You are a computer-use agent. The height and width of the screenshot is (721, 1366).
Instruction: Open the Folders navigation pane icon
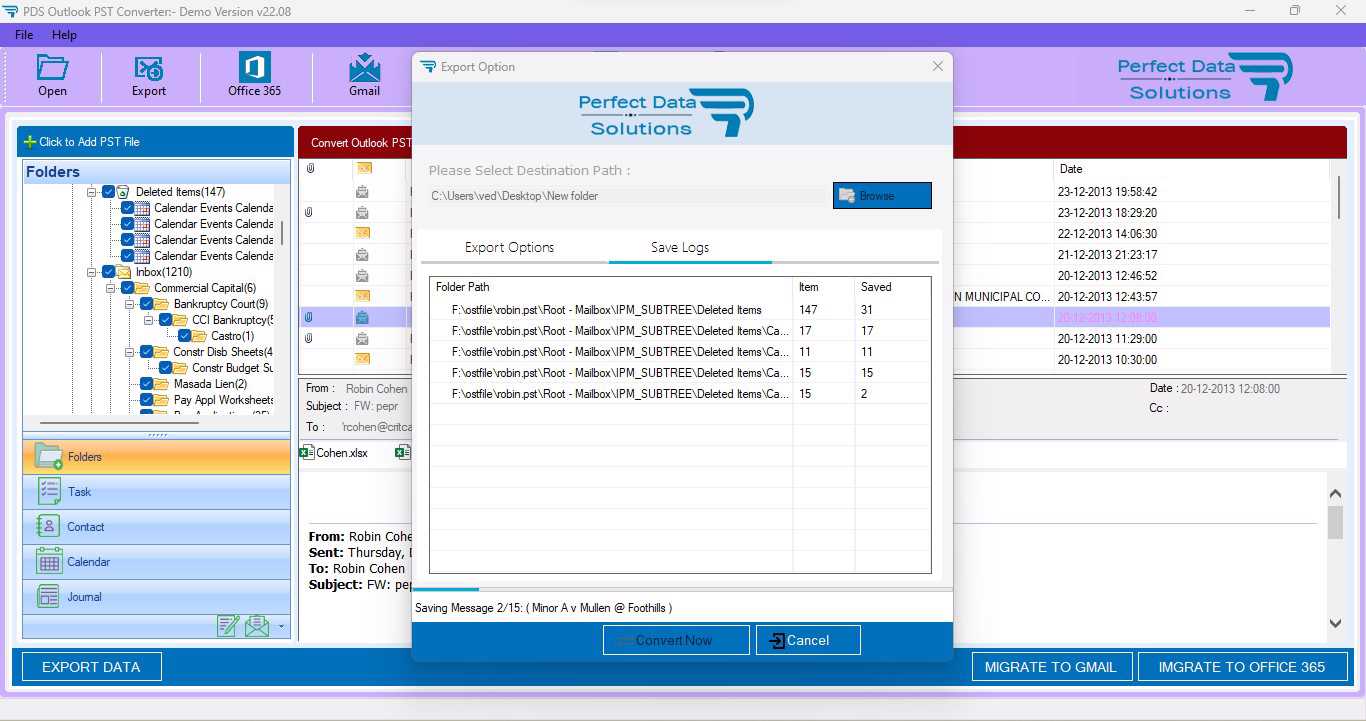point(49,456)
